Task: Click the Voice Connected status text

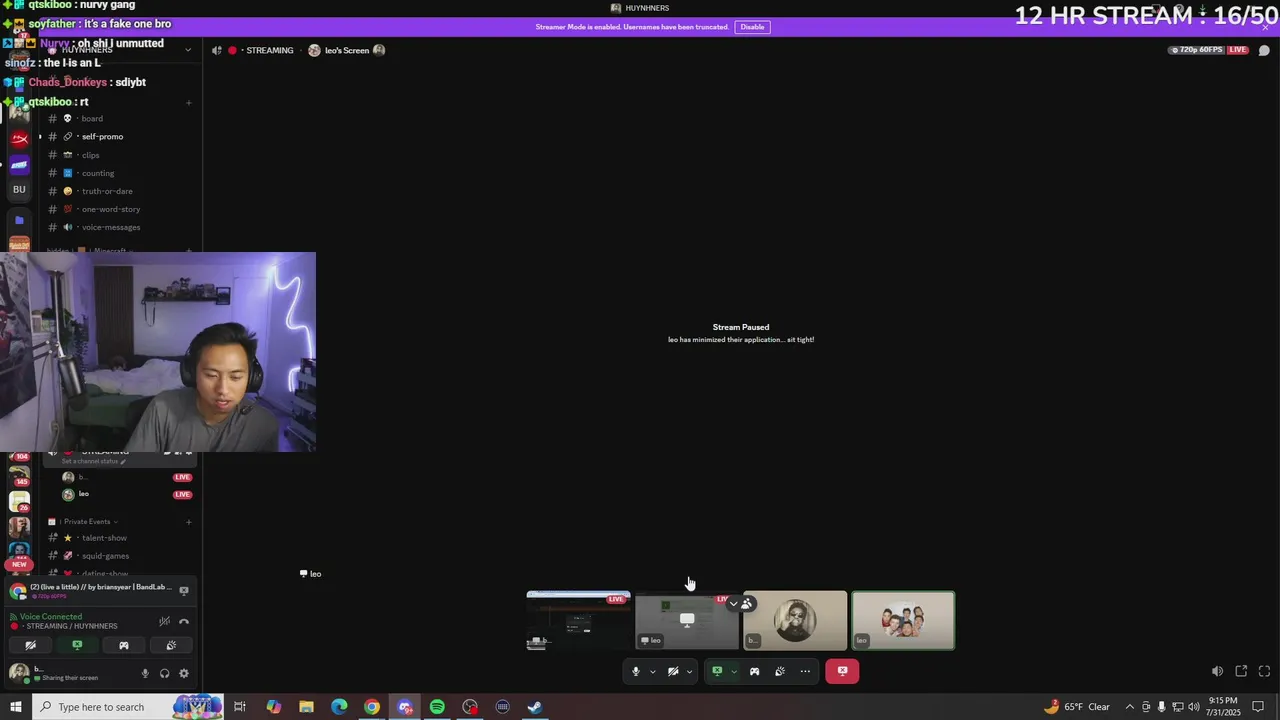Action: click(x=51, y=616)
